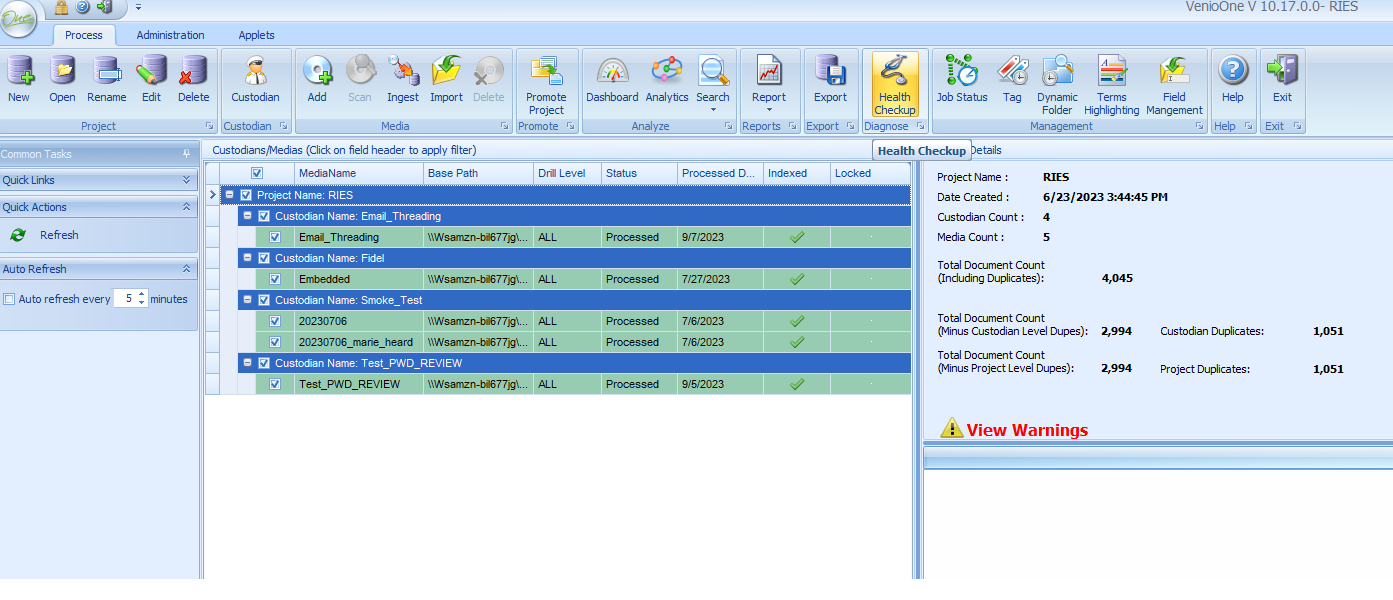Screen dimensions: 1393x600
Task: Toggle the header select-all checkbox
Action: click(x=257, y=173)
